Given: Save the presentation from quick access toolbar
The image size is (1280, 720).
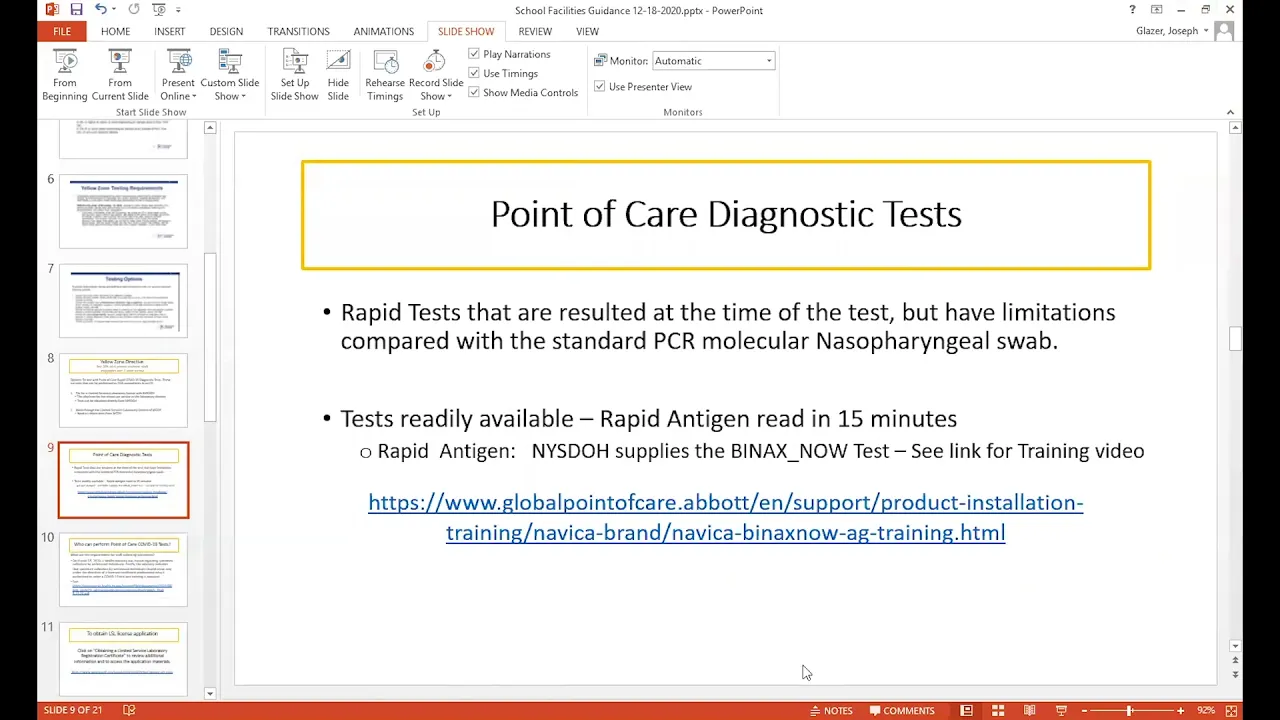Looking at the screenshot, I should click(76, 10).
